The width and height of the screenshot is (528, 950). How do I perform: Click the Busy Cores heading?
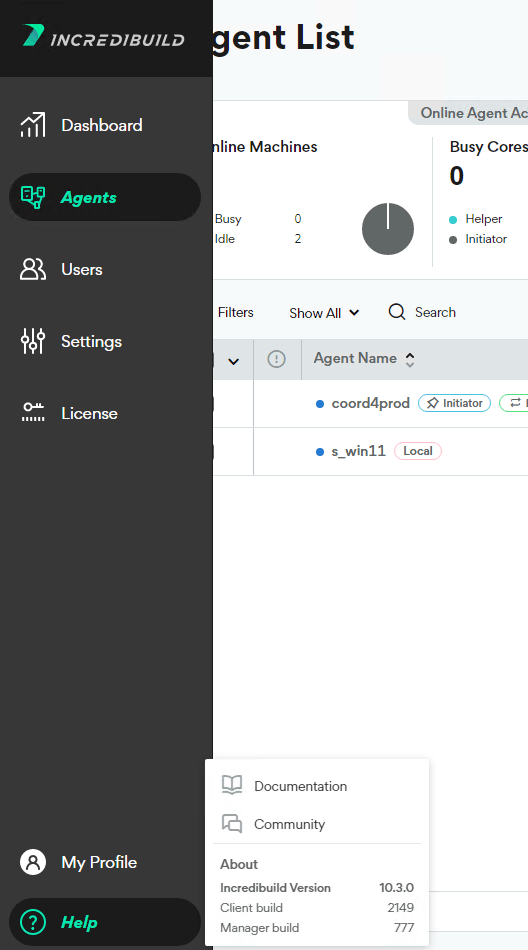489,147
